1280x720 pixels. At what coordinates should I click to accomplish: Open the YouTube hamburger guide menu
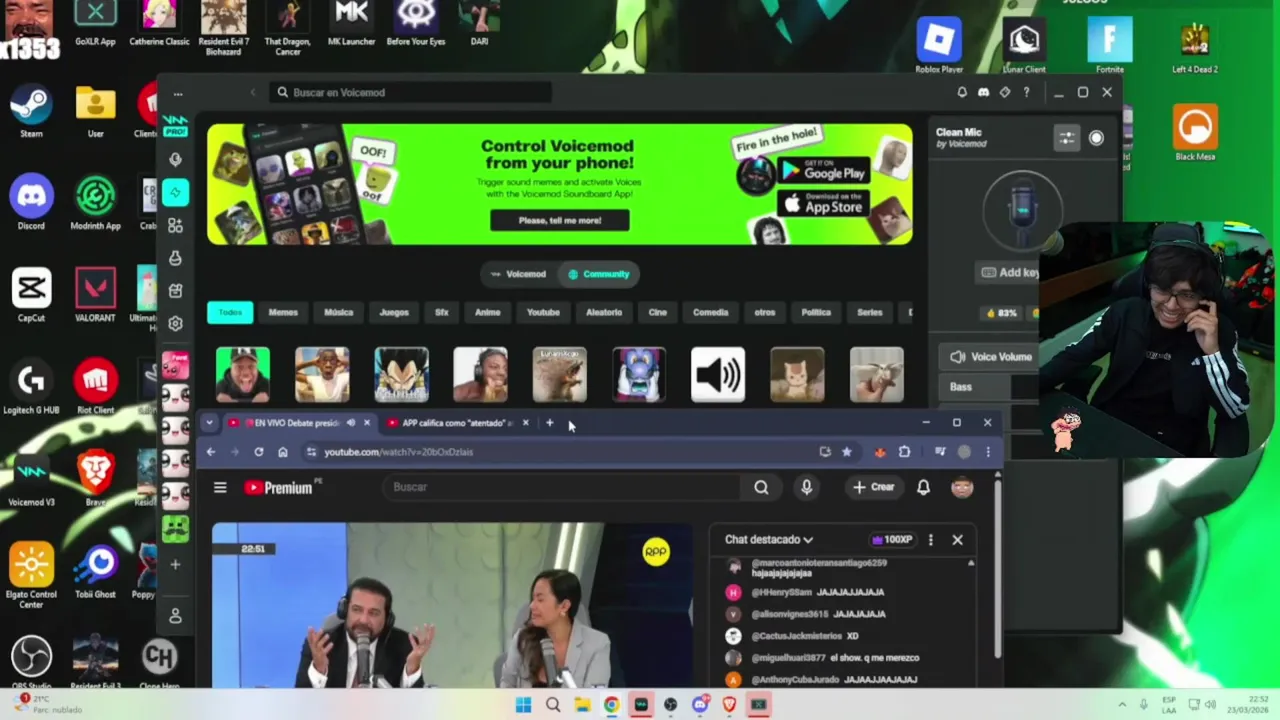(220, 487)
